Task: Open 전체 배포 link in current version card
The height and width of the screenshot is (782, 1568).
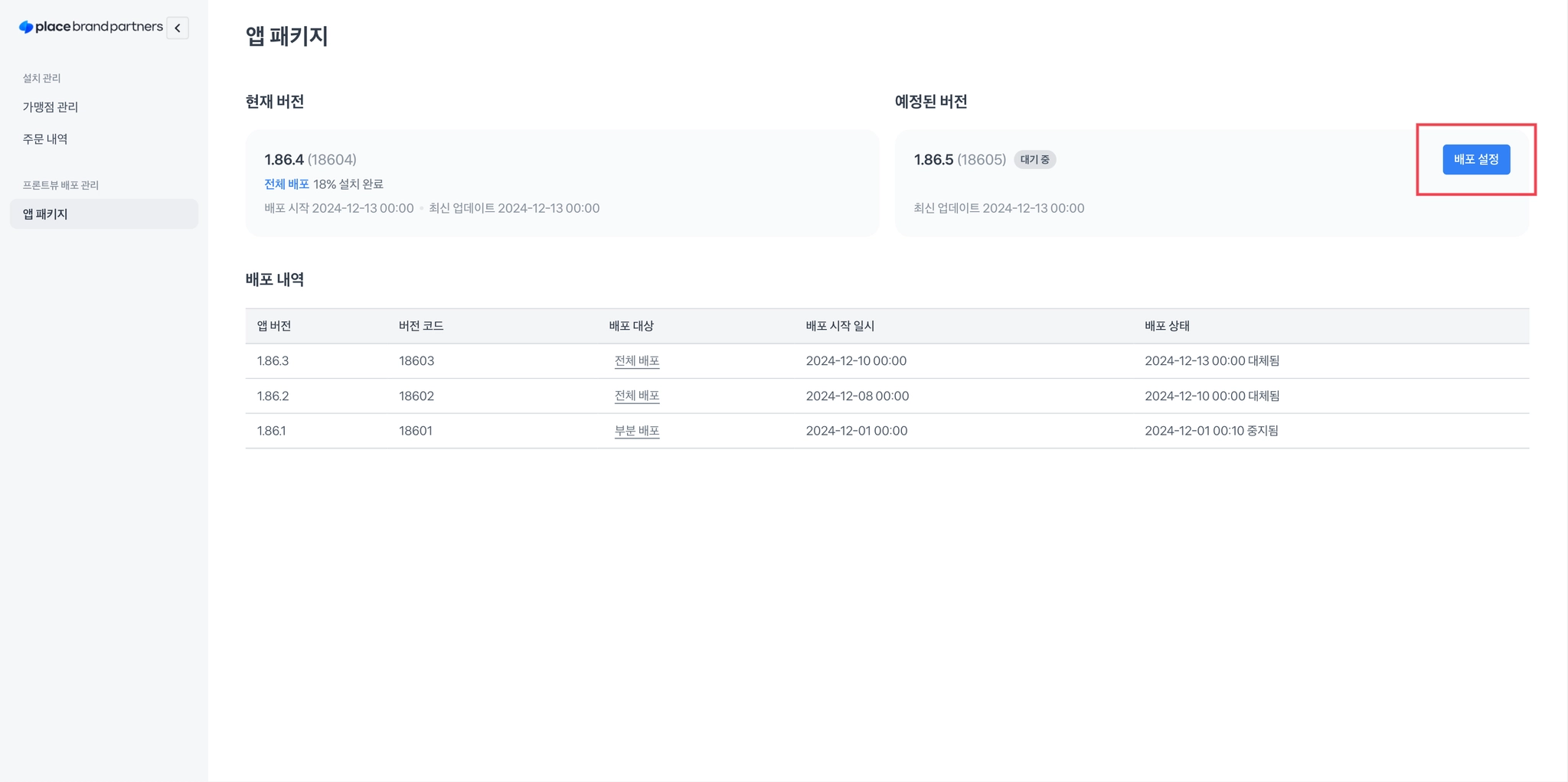Action: coord(286,184)
